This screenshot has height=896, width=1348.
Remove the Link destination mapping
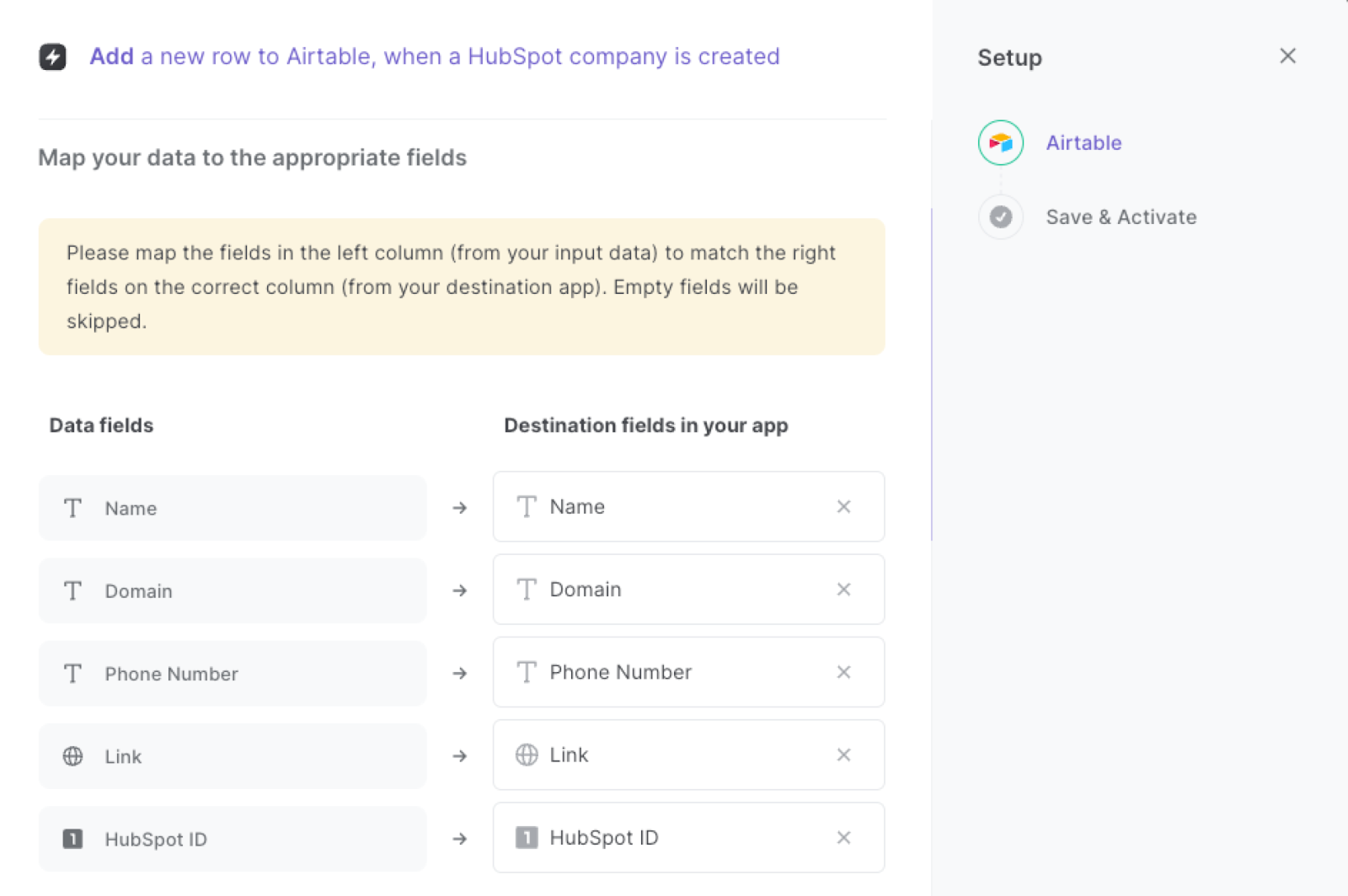843,755
